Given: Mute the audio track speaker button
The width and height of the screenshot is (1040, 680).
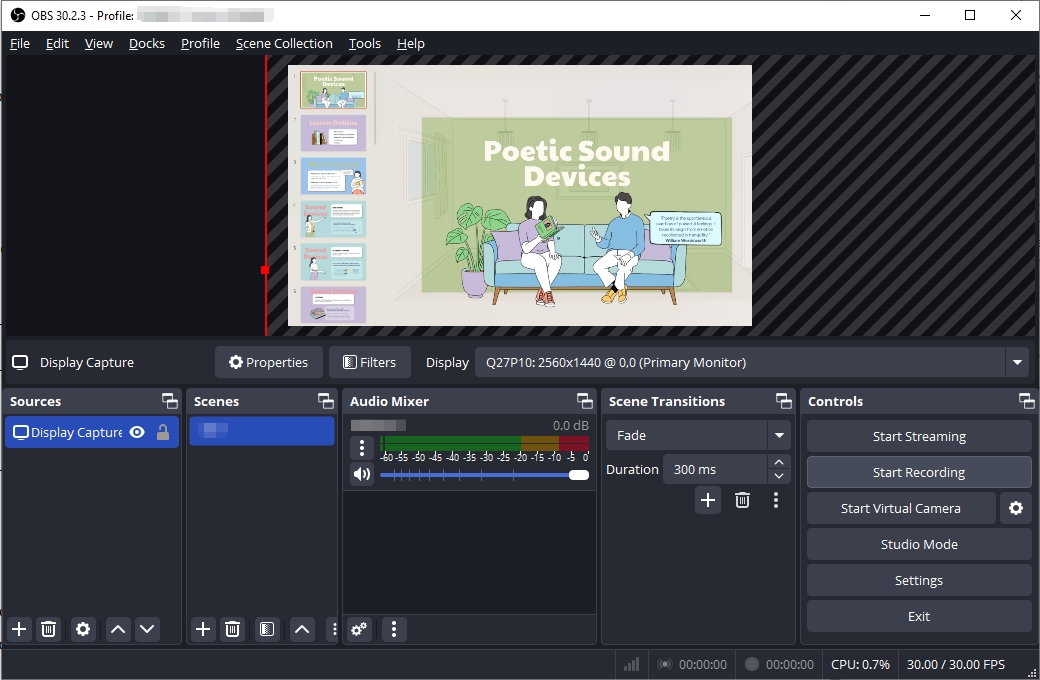Looking at the screenshot, I should [x=361, y=474].
